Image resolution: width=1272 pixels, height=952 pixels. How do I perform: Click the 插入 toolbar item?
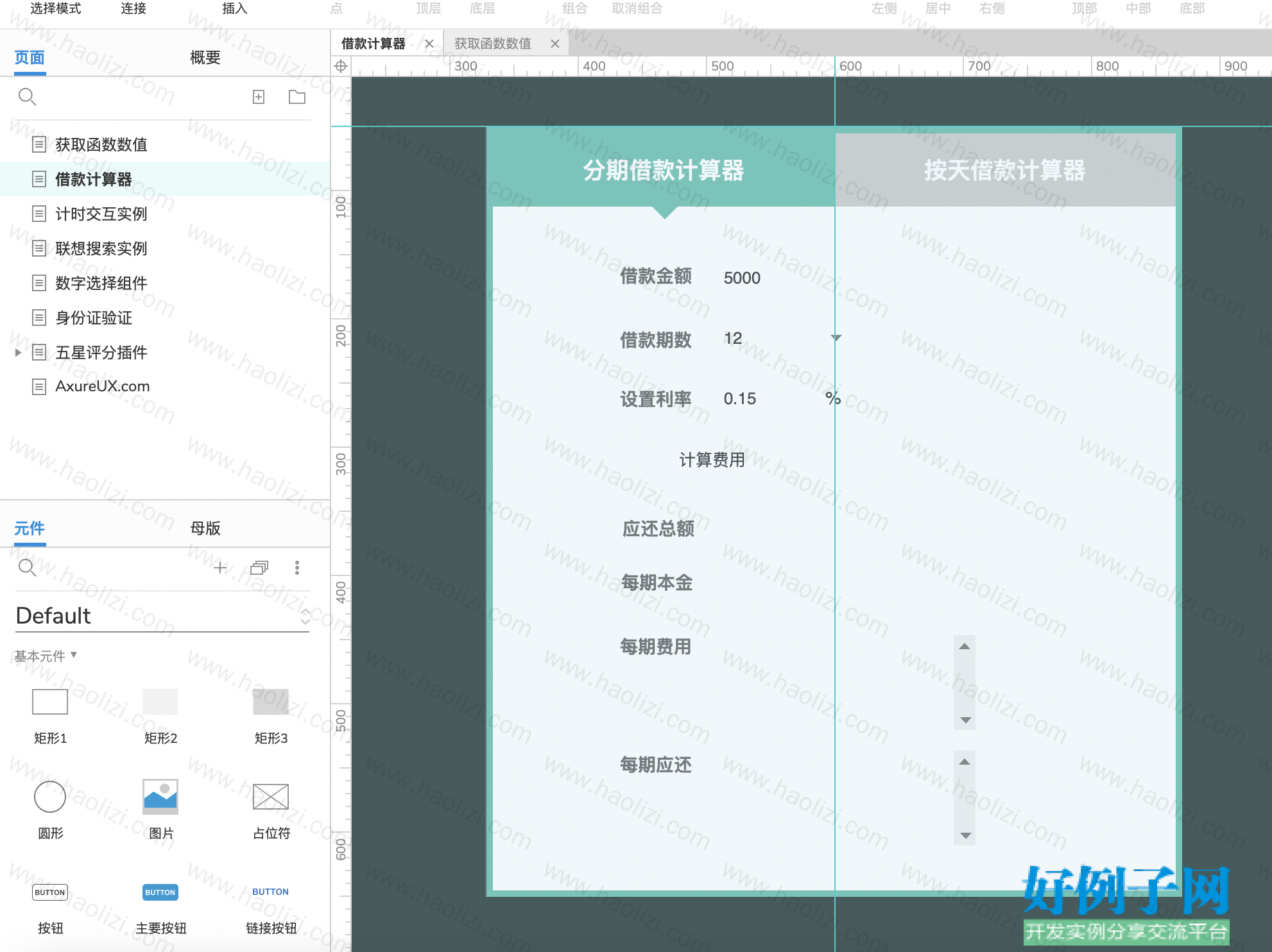coord(235,8)
